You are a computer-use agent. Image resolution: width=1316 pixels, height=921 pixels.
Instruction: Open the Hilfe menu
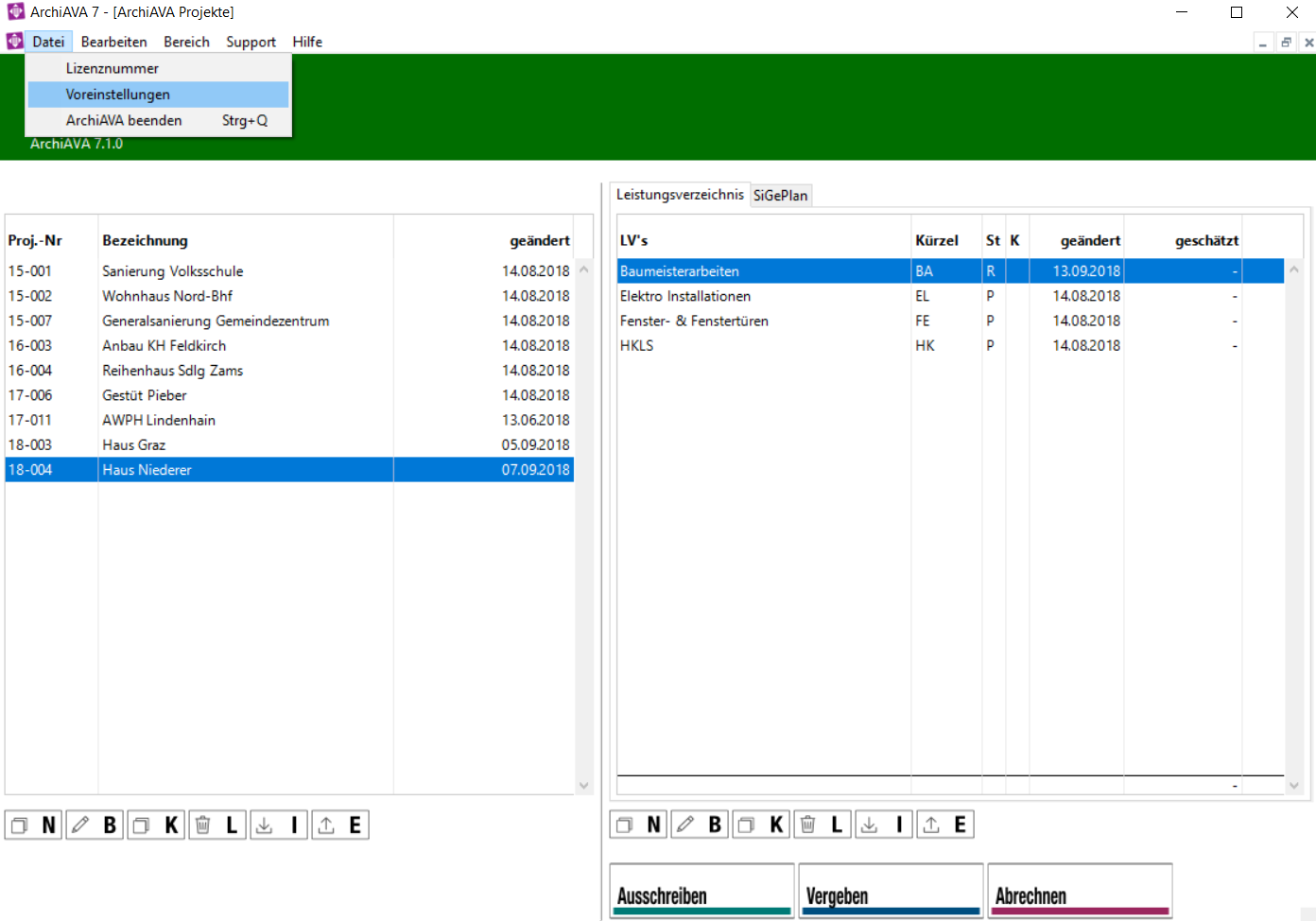[307, 42]
